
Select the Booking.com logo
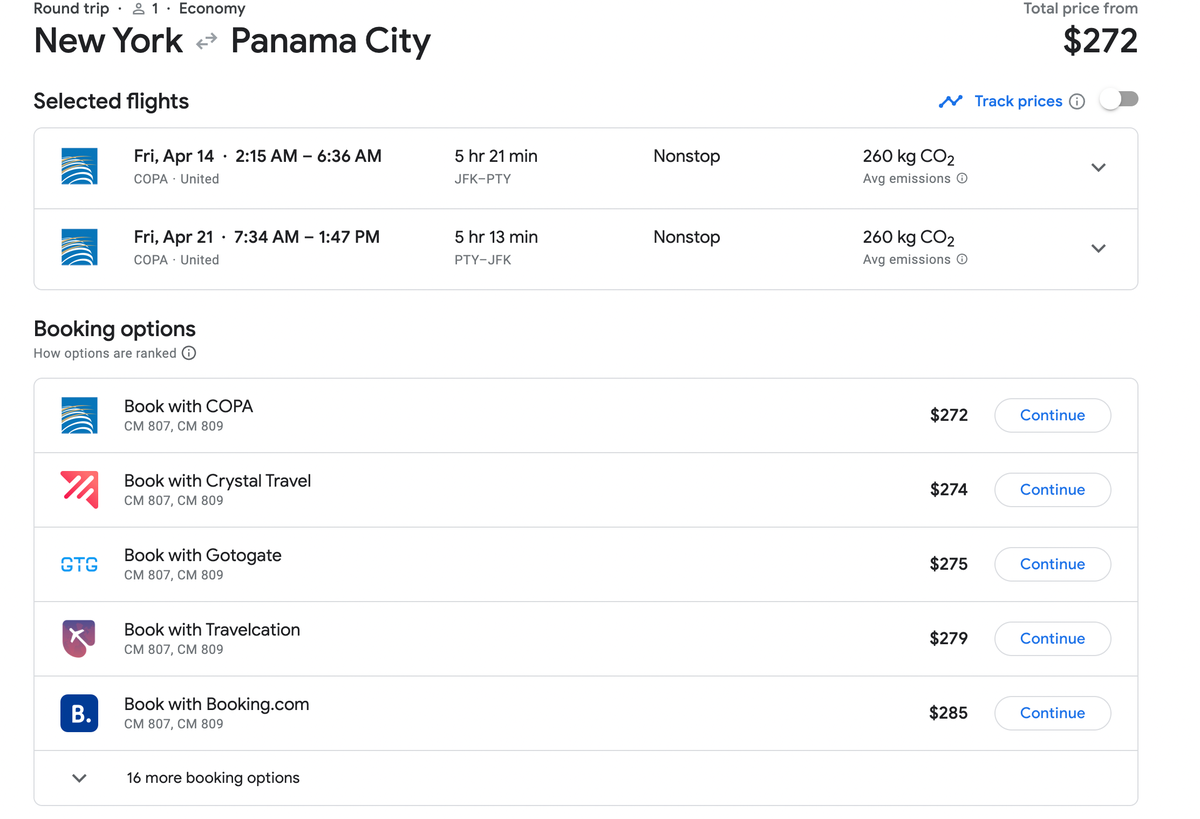pyautogui.click(x=79, y=713)
